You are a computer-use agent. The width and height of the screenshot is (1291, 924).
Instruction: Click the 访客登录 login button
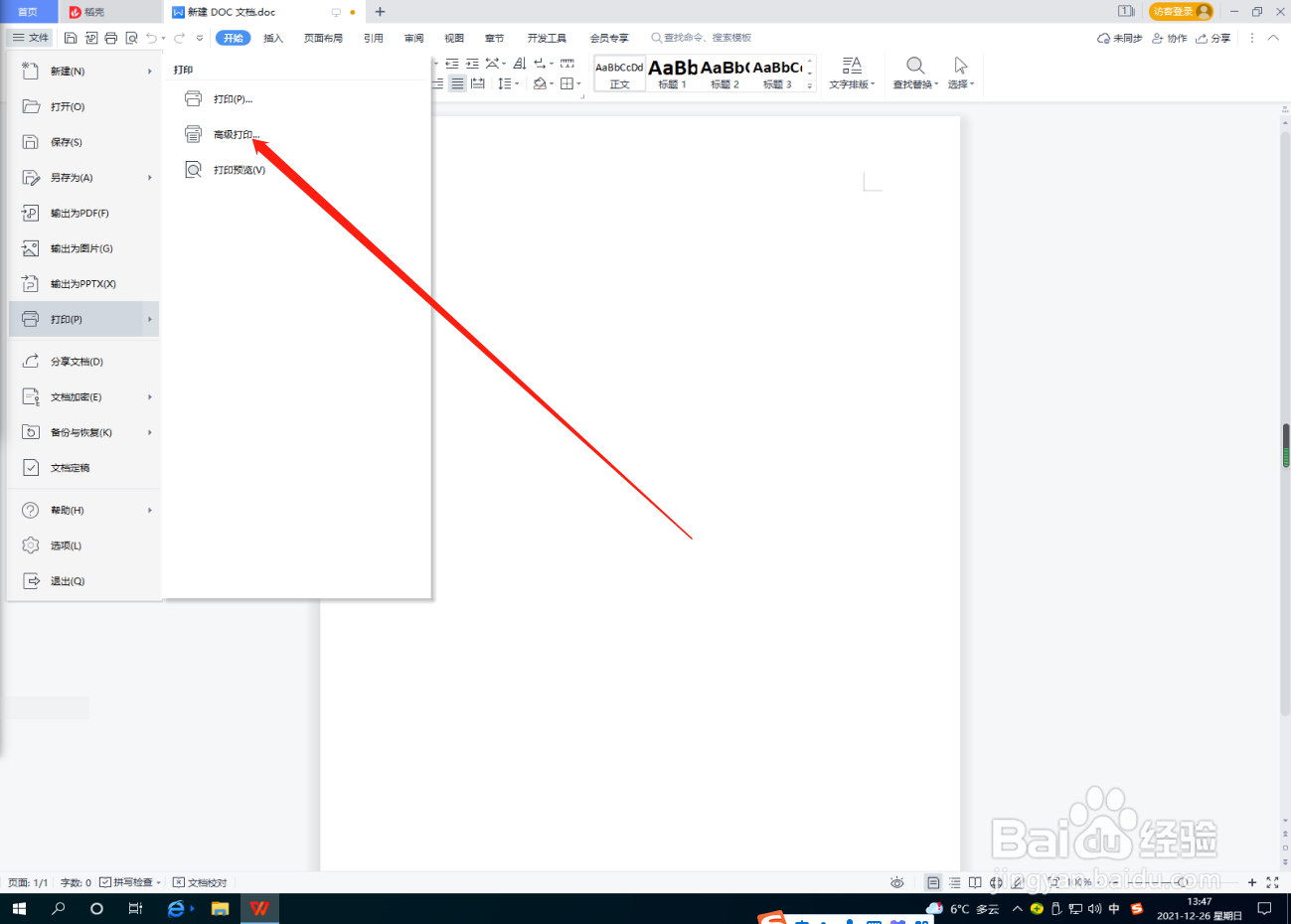(x=1181, y=12)
